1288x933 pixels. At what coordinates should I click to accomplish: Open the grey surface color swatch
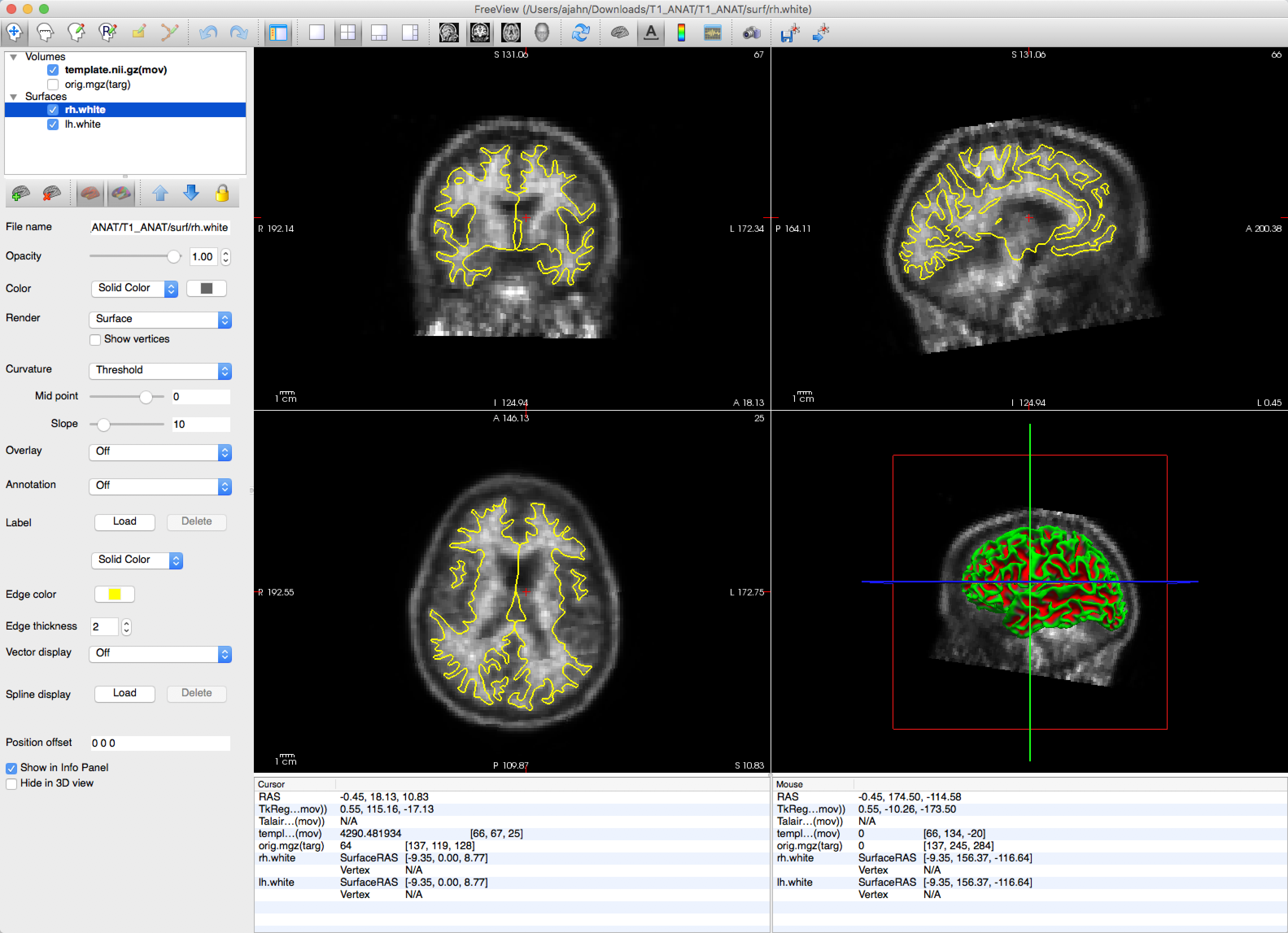[206, 288]
